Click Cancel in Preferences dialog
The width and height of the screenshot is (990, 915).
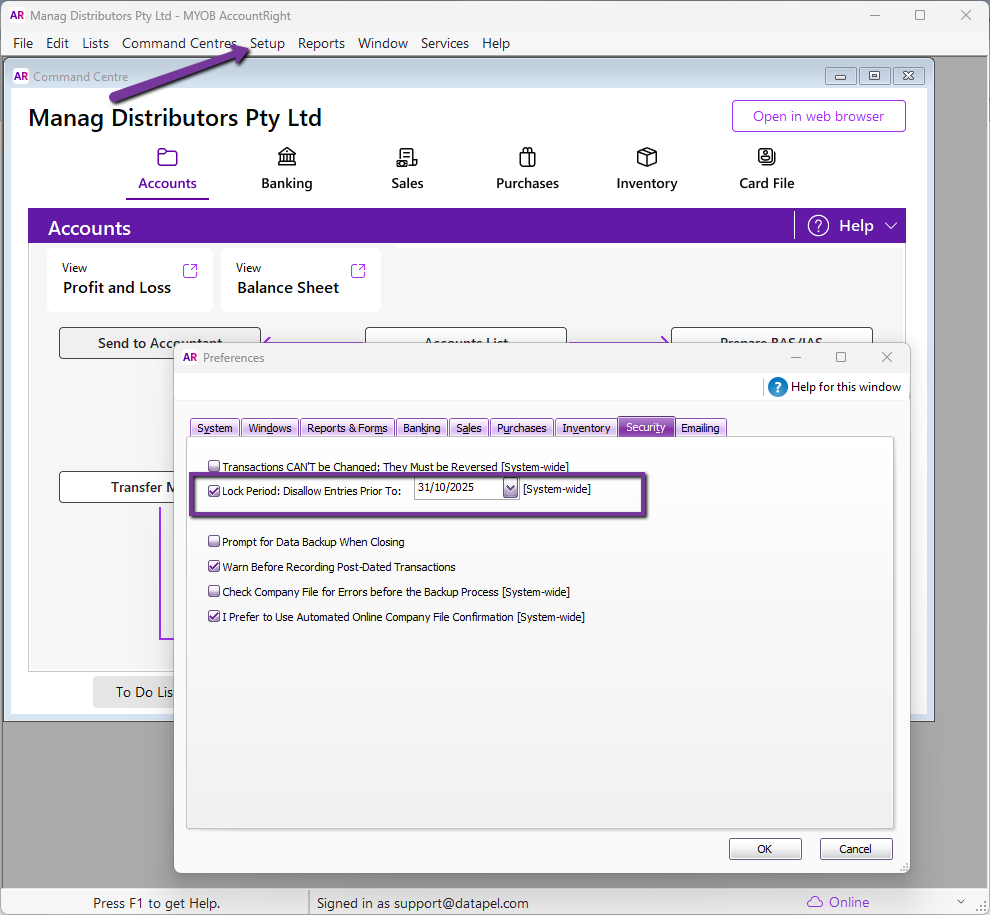[x=856, y=849]
